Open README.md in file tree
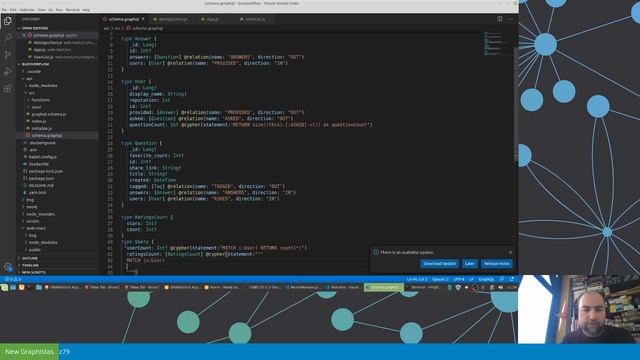The width and height of the screenshot is (640, 360). 41,185
